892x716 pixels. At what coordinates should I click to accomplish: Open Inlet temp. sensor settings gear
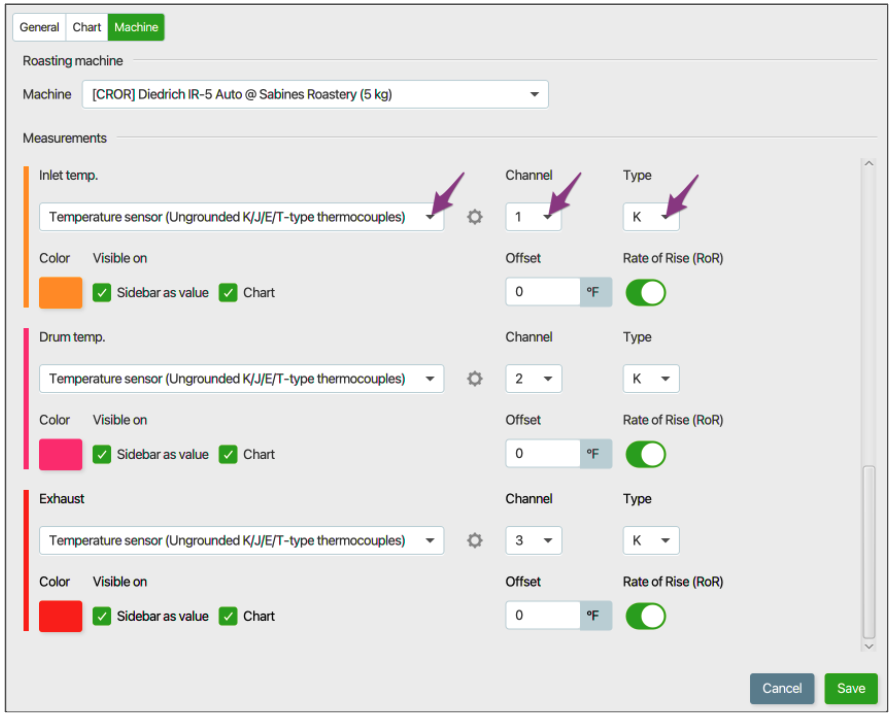(474, 217)
